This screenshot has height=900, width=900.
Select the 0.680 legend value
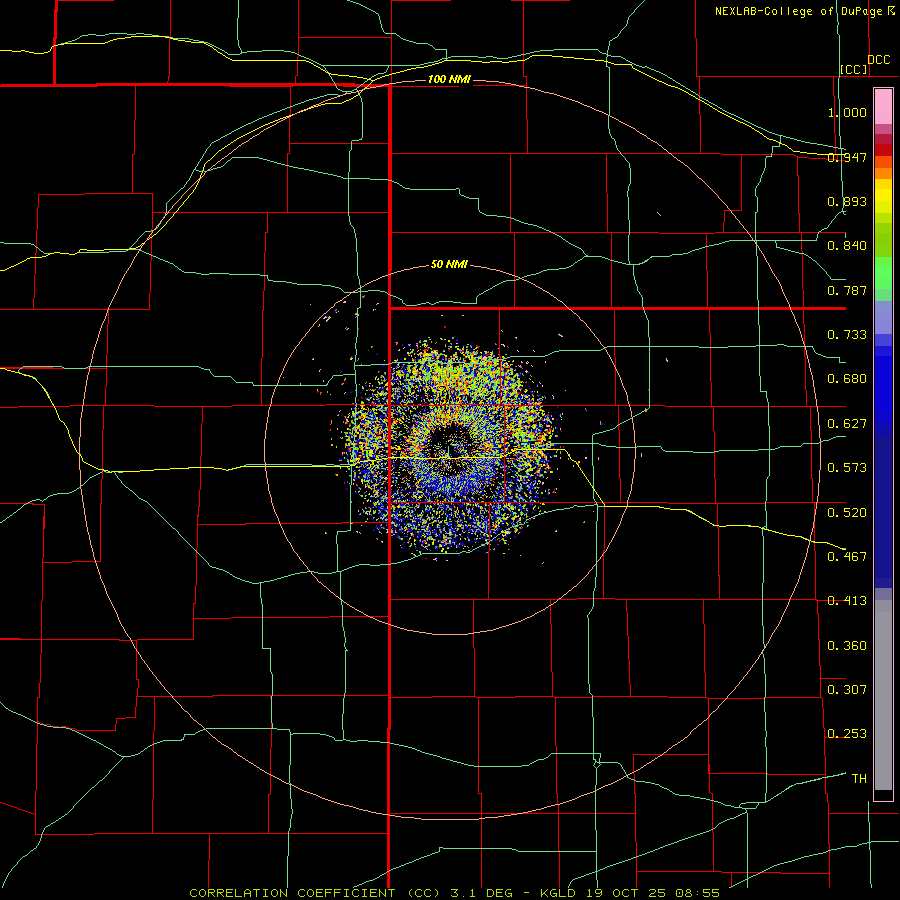(x=847, y=379)
